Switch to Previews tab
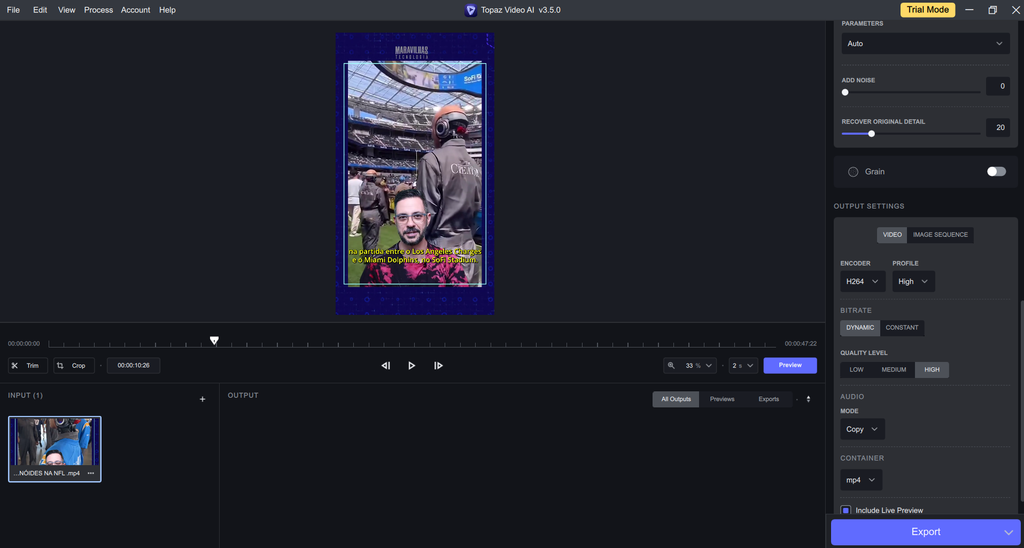The height and width of the screenshot is (548, 1024). coord(722,399)
